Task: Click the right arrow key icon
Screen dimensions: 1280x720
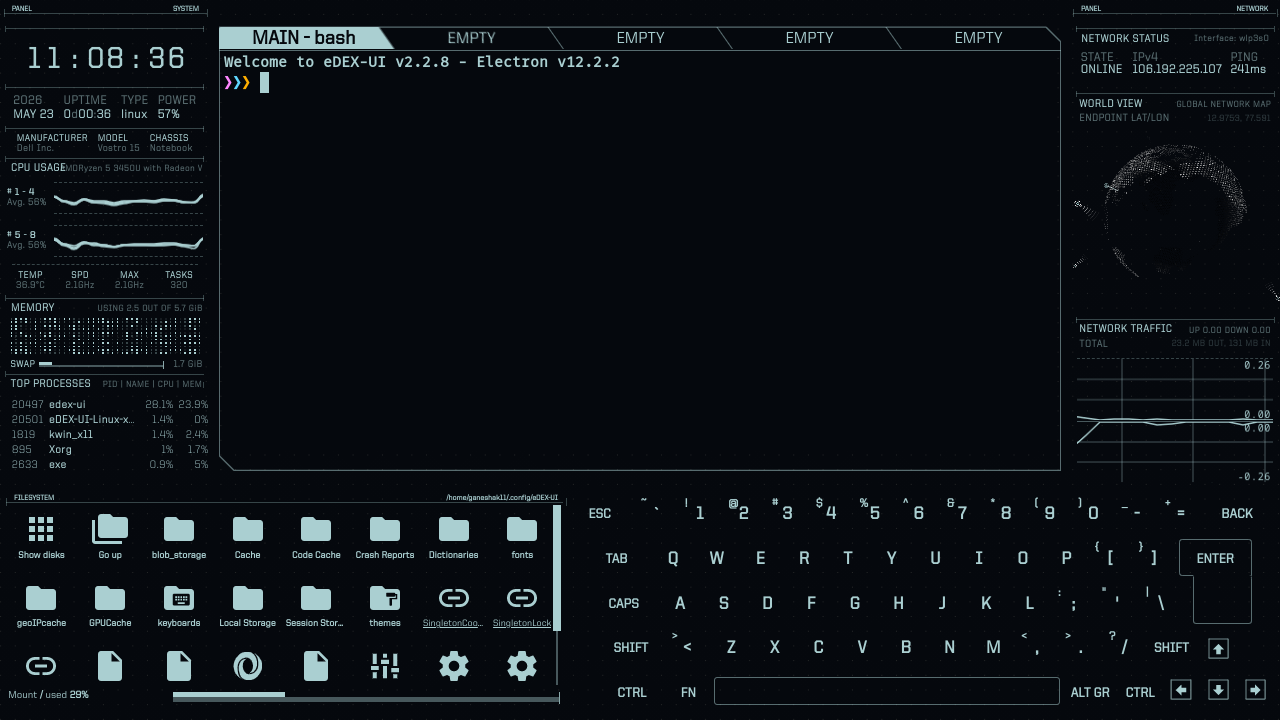Action: pyautogui.click(x=1255, y=690)
